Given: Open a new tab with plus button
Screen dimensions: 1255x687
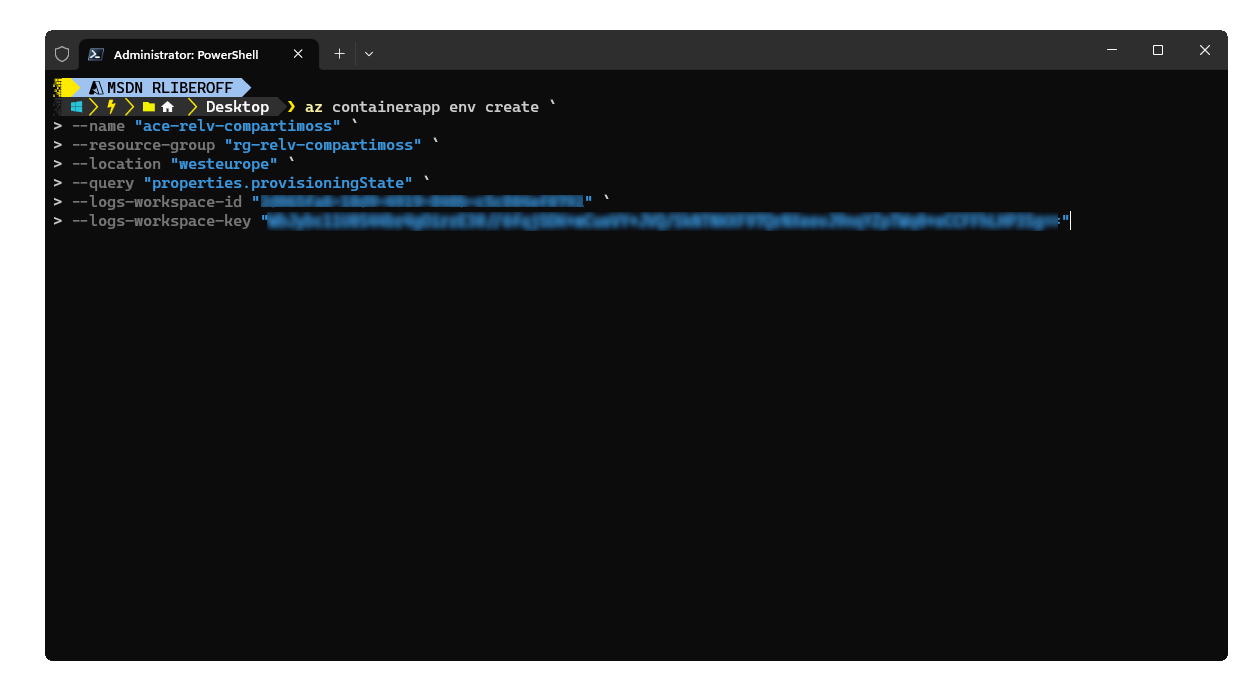Looking at the screenshot, I should click(x=339, y=54).
